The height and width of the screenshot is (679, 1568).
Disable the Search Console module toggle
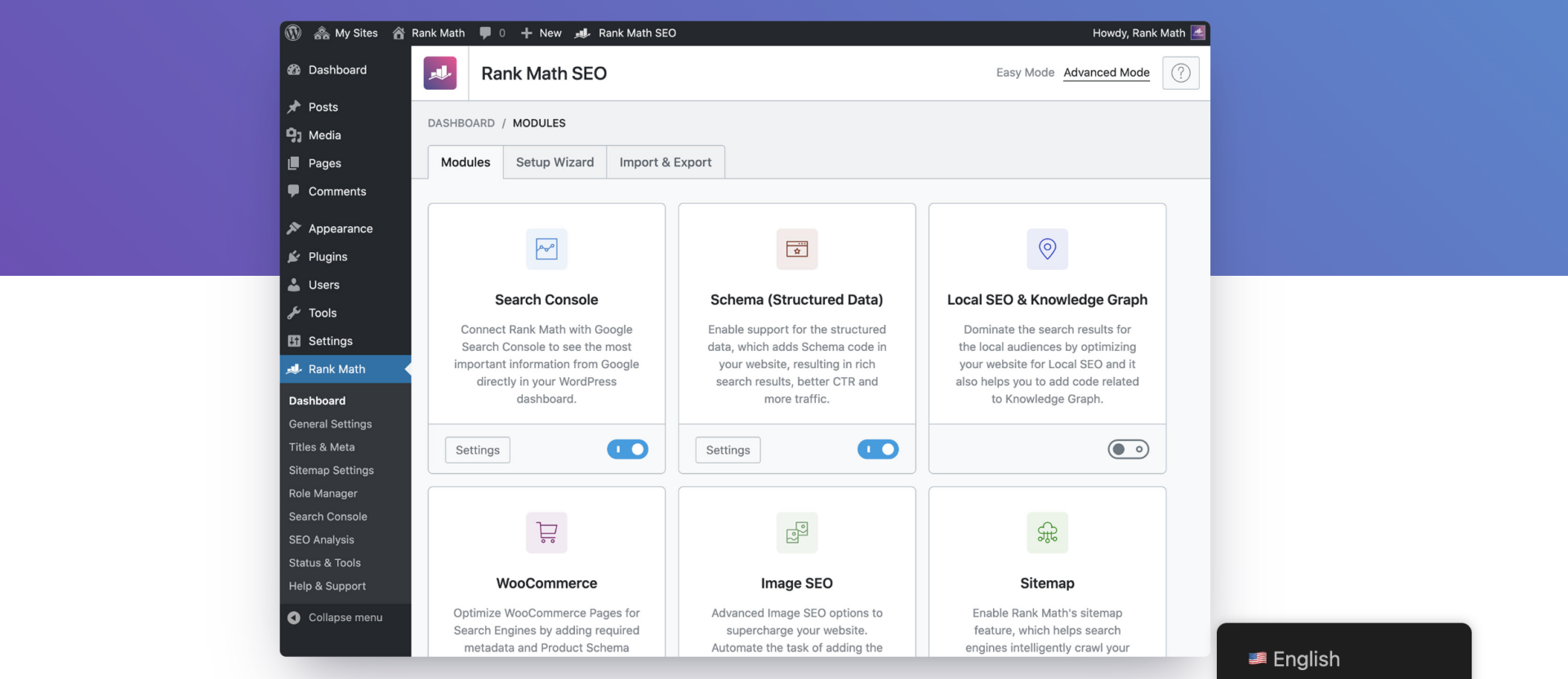(x=627, y=450)
